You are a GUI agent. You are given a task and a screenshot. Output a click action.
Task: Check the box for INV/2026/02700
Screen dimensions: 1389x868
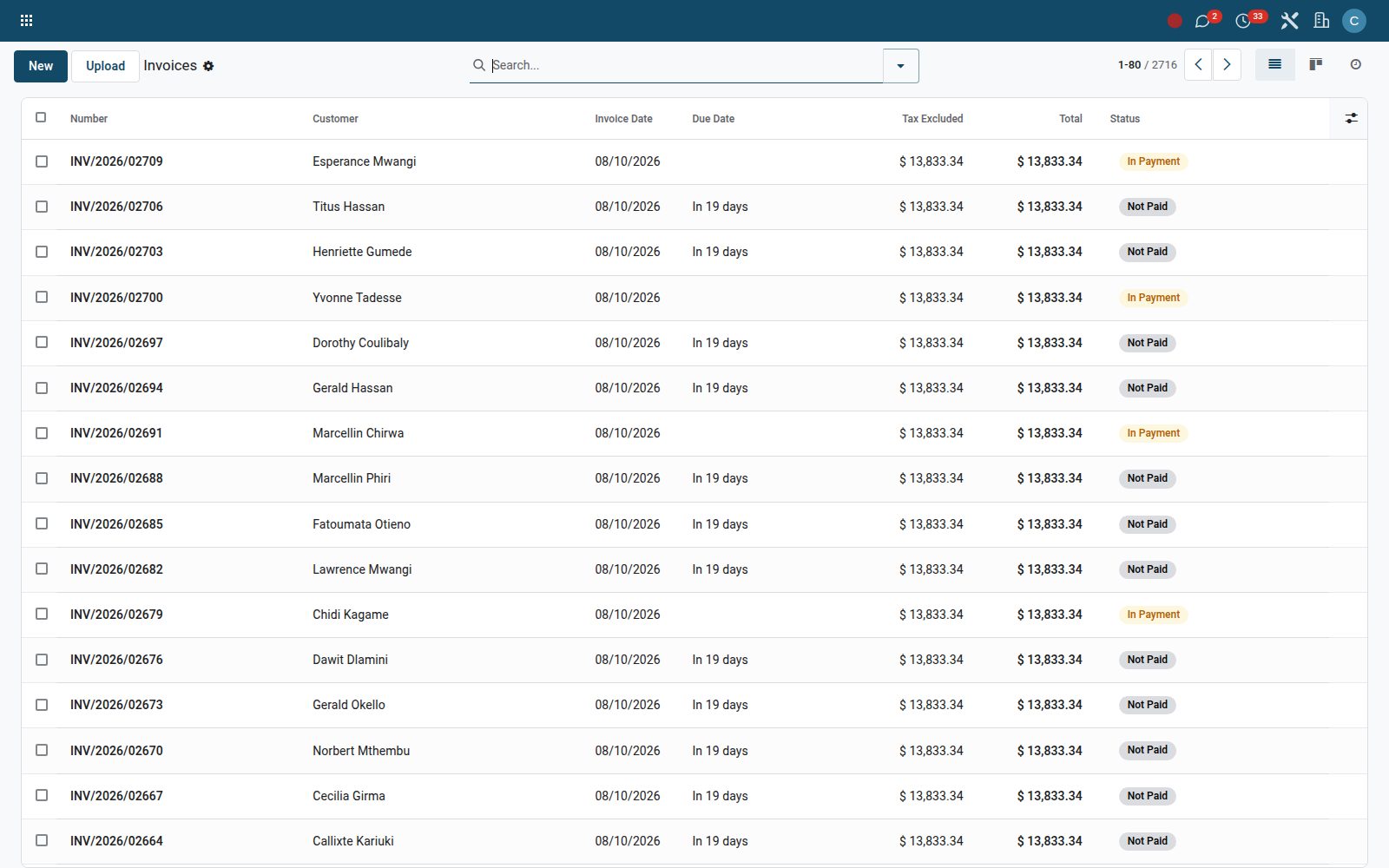point(42,297)
